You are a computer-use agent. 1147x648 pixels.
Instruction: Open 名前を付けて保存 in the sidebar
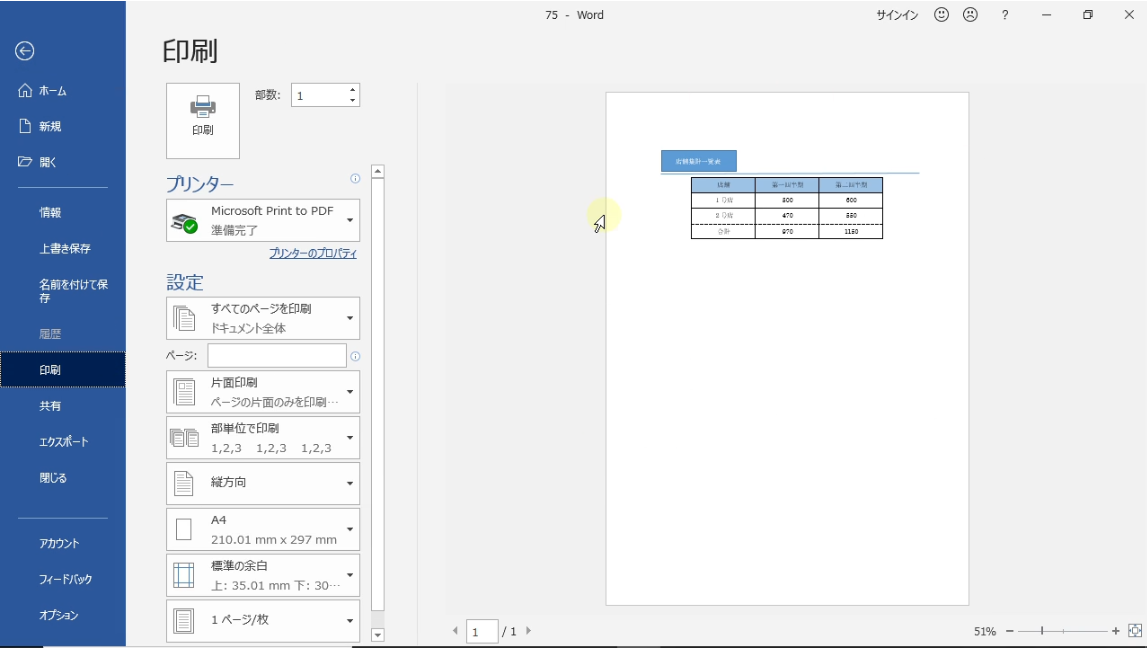(x=73, y=291)
